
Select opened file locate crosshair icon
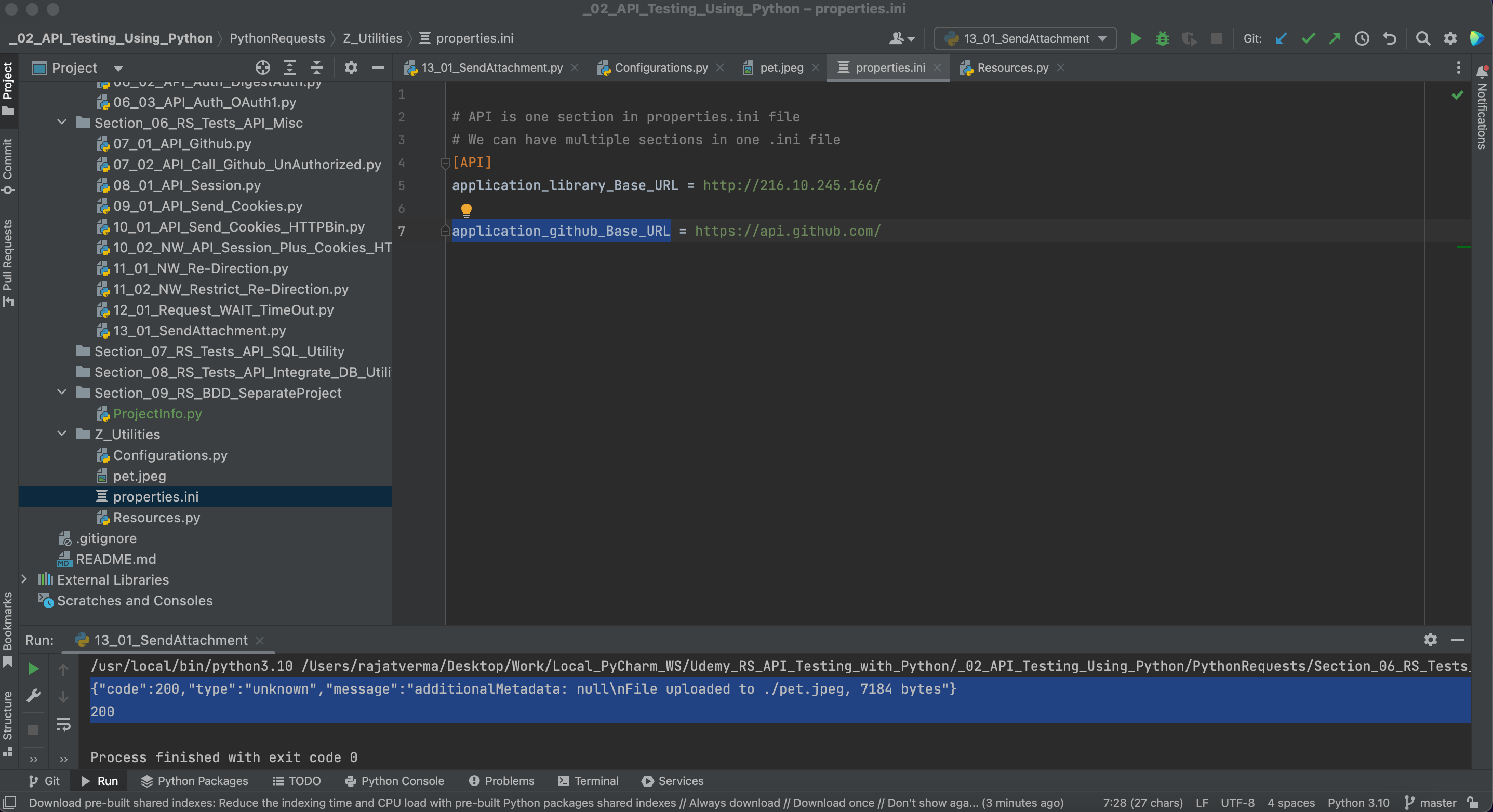pos(262,68)
